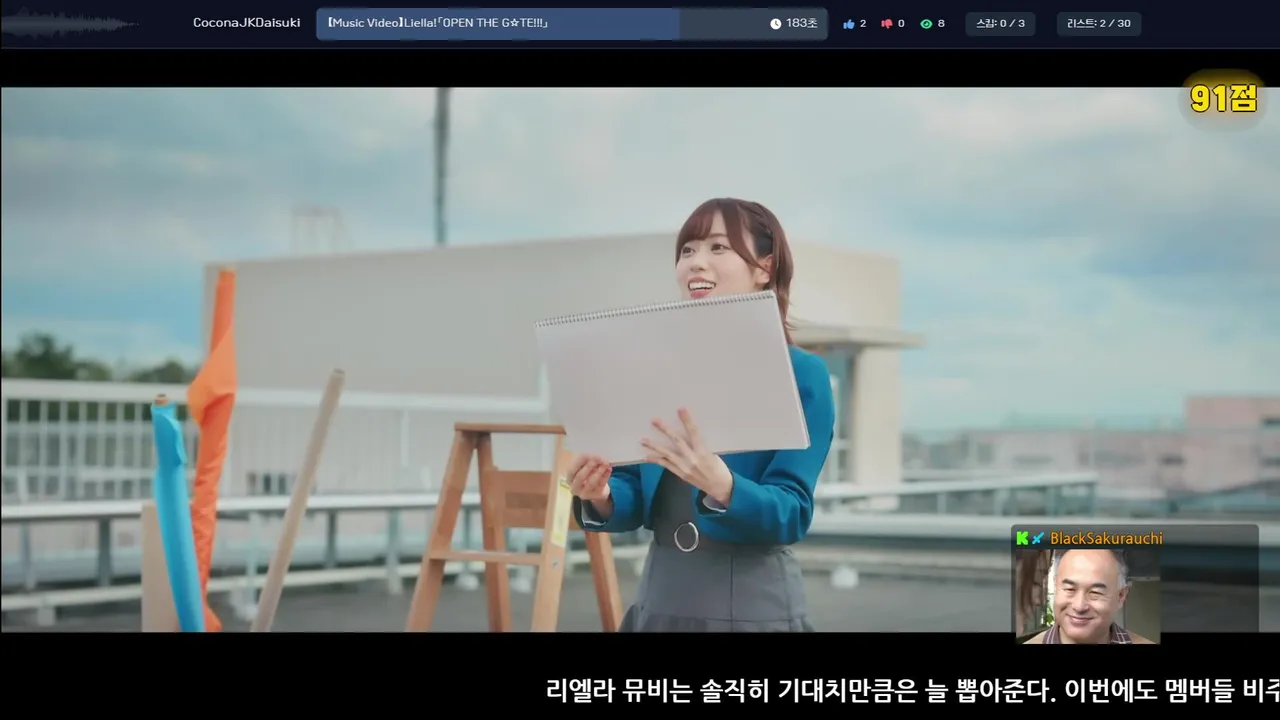Image resolution: width=1280 pixels, height=720 pixels.
Task: Click the viewer count number 8
Action: click(941, 24)
